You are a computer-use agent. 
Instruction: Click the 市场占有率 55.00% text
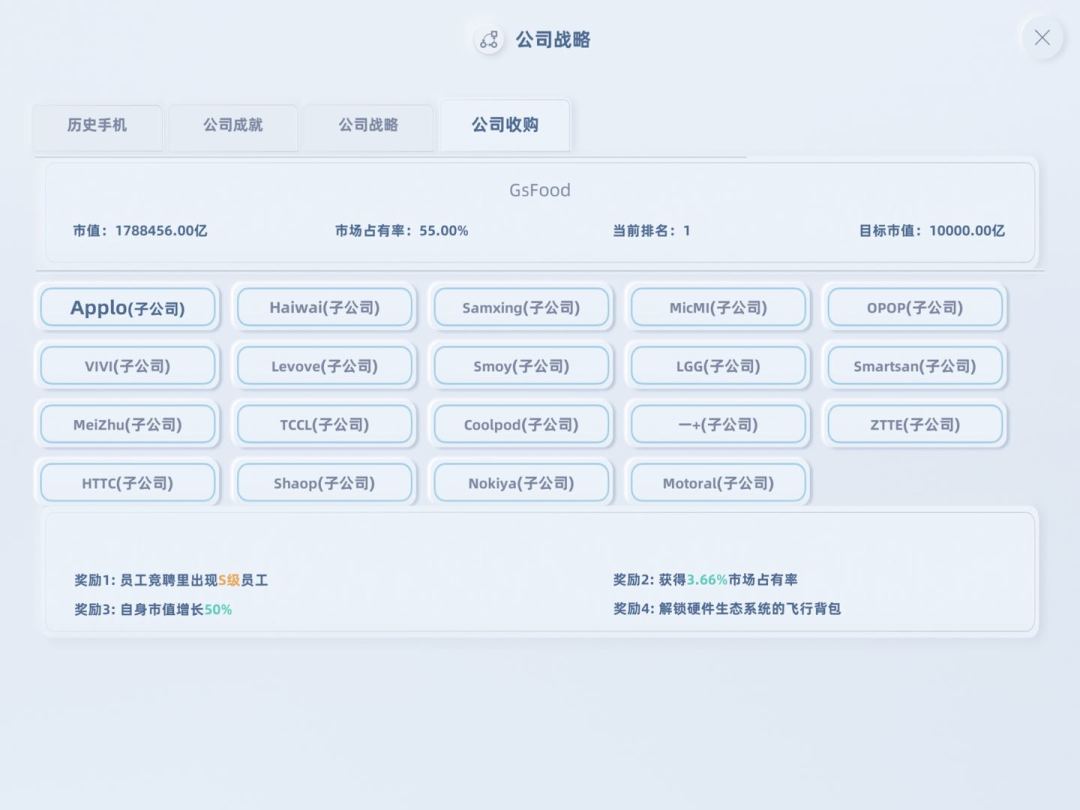pyautogui.click(x=402, y=231)
